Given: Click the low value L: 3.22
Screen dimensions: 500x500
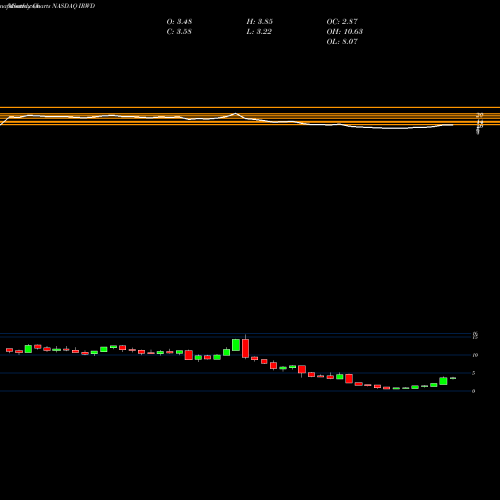Looking at the screenshot, I should click(259, 32).
